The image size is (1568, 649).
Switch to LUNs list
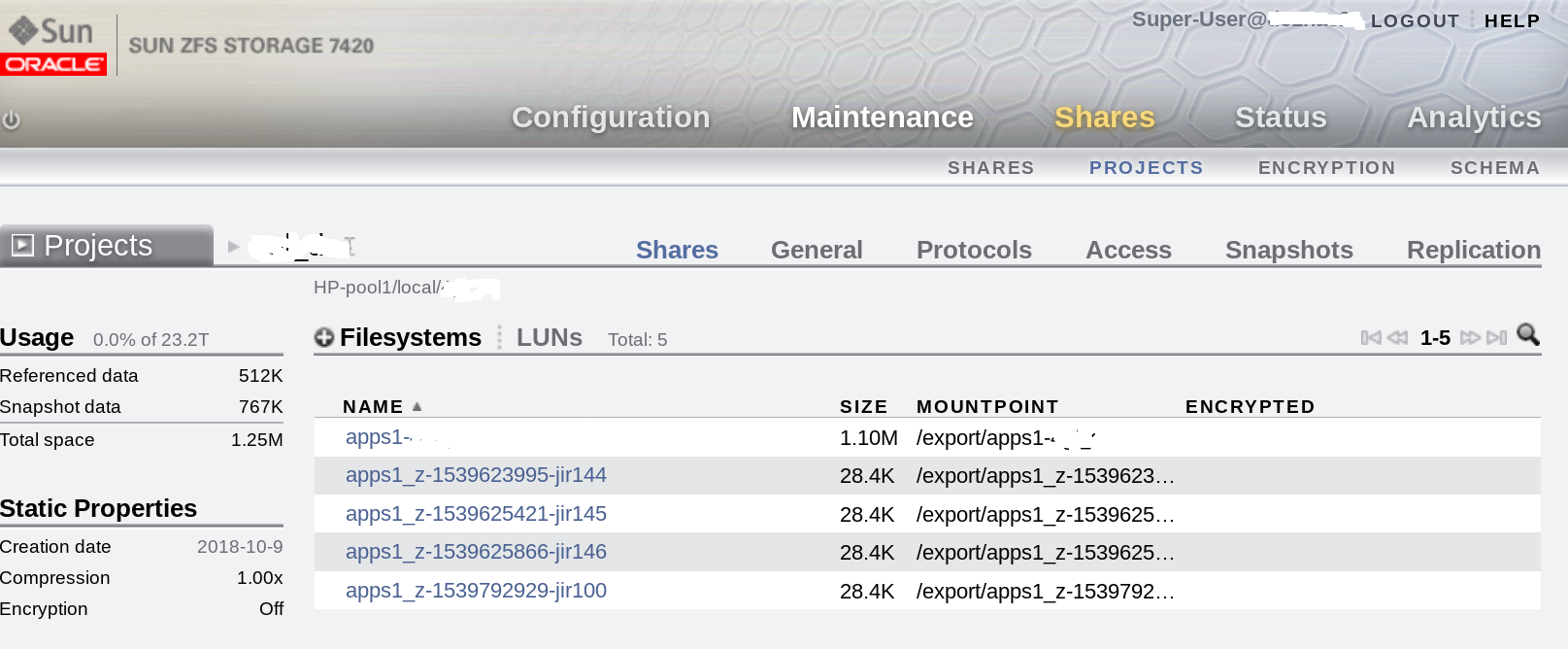(x=550, y=337)
